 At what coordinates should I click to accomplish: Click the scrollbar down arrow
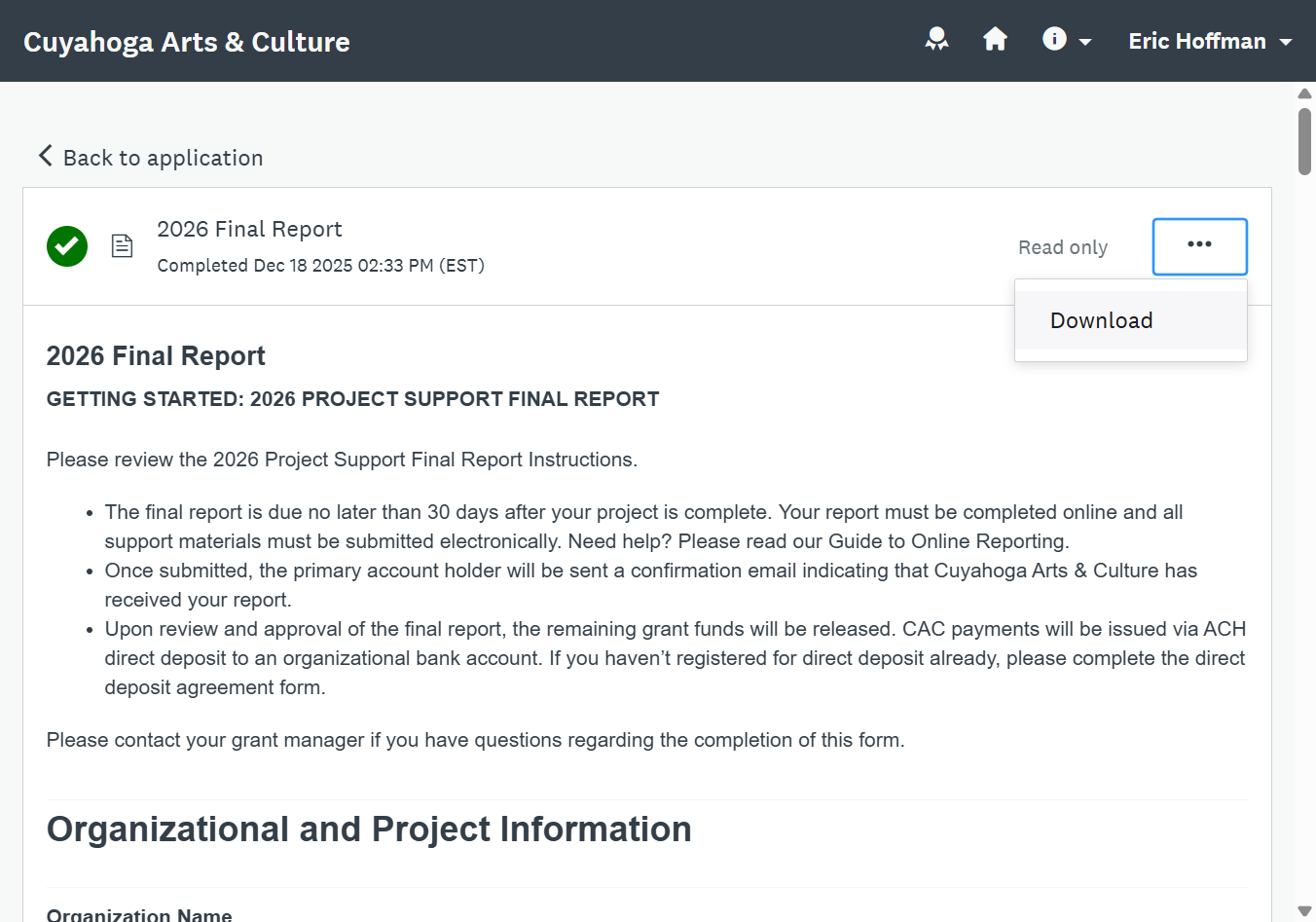[x=1304, y=911]
